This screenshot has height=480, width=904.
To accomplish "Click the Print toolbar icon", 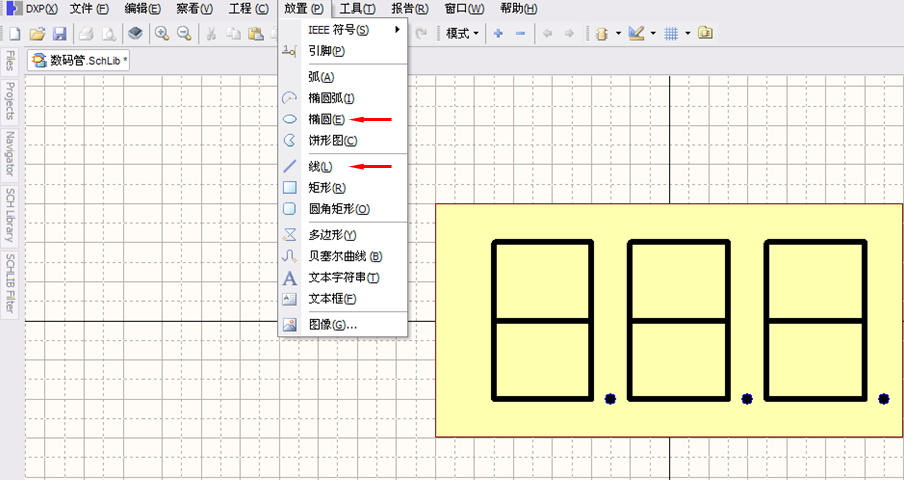I will tap(86, 34).
